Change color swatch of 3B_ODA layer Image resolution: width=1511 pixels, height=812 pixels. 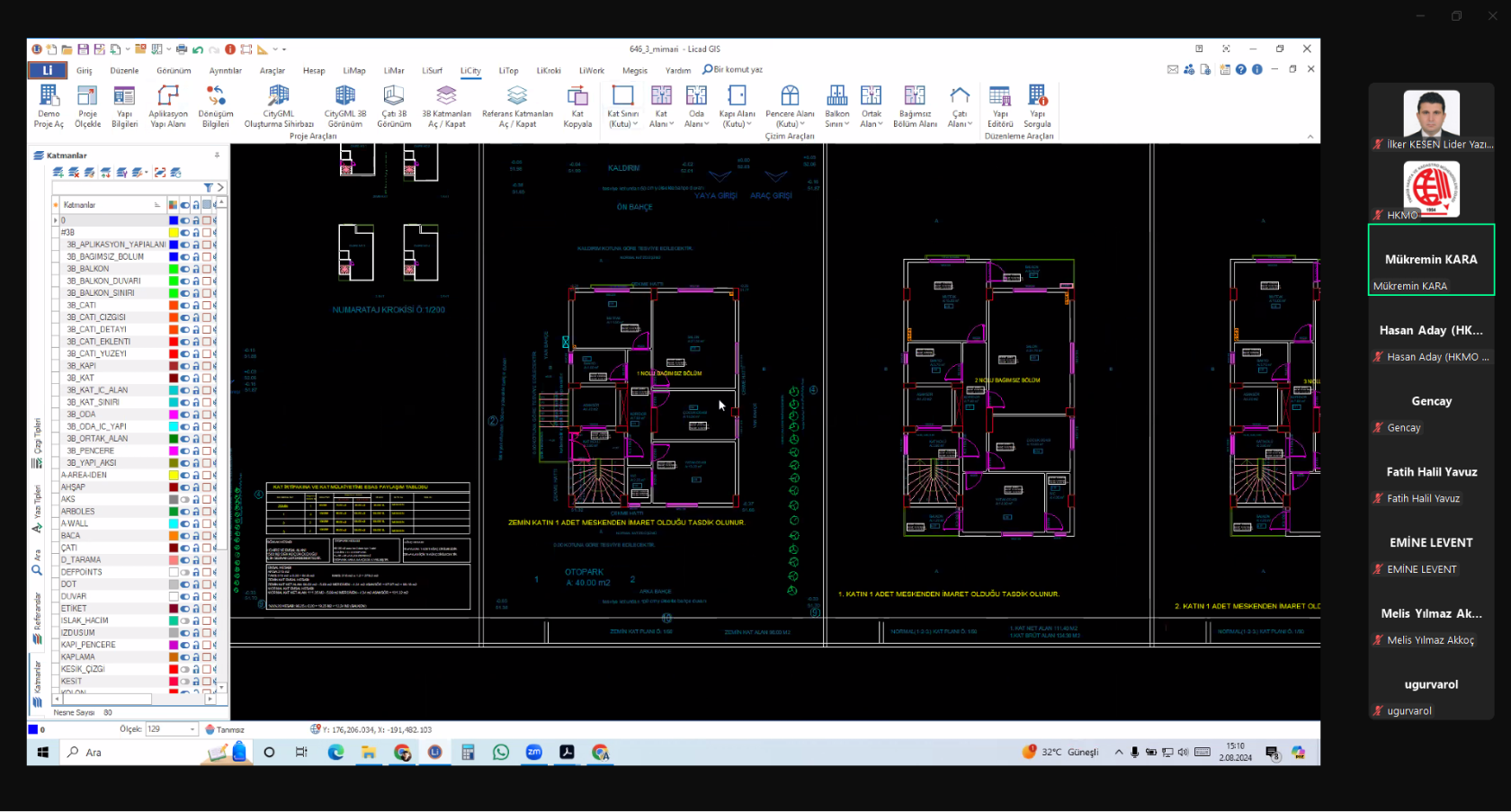tap(174, 415)
